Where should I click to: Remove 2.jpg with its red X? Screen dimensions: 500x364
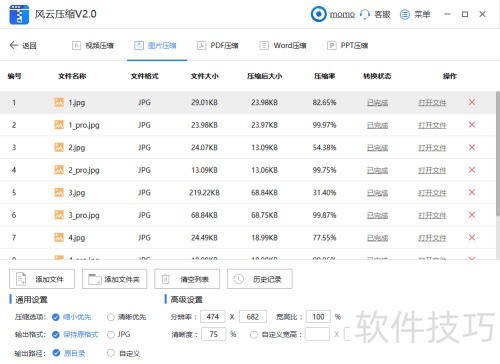[472, 147]
